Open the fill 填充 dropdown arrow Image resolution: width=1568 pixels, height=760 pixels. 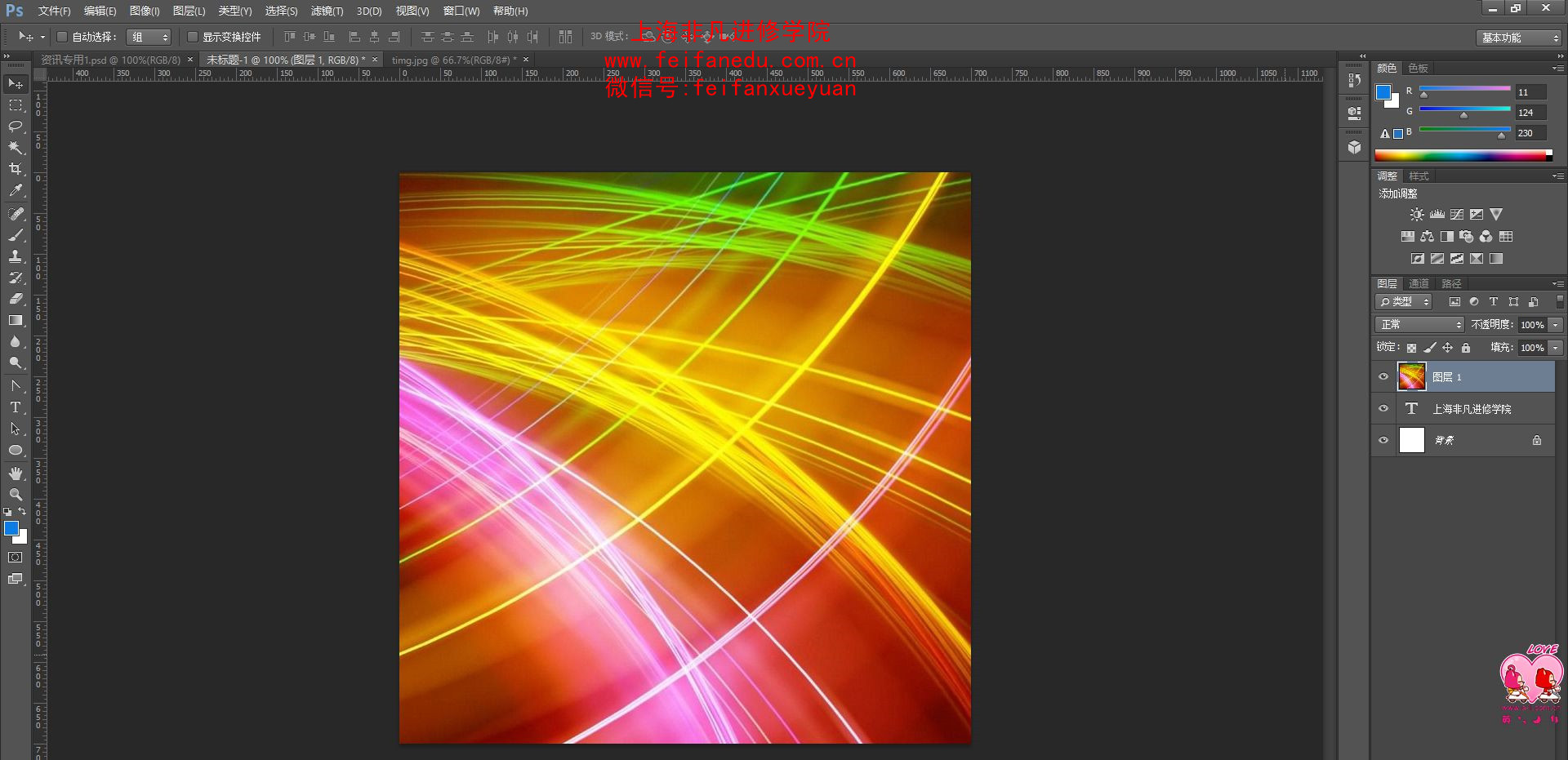pos(1557,348)
